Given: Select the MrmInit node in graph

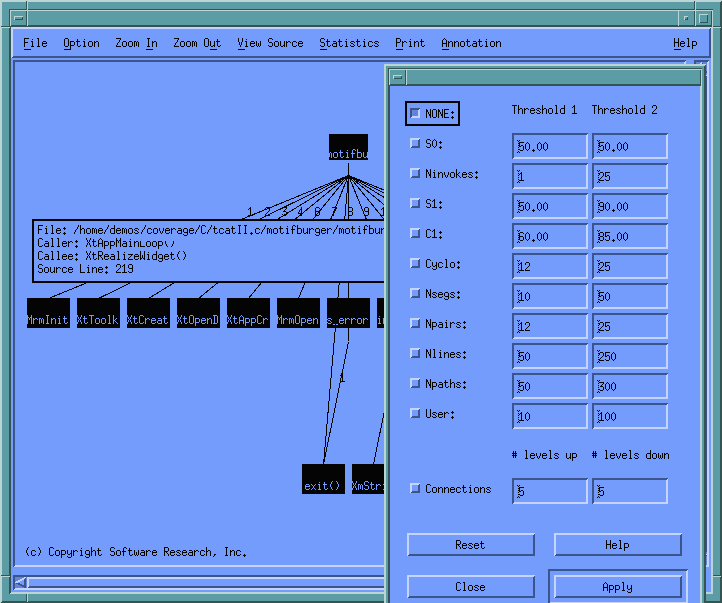Looking at the screenshot, I should pos(48,313).
